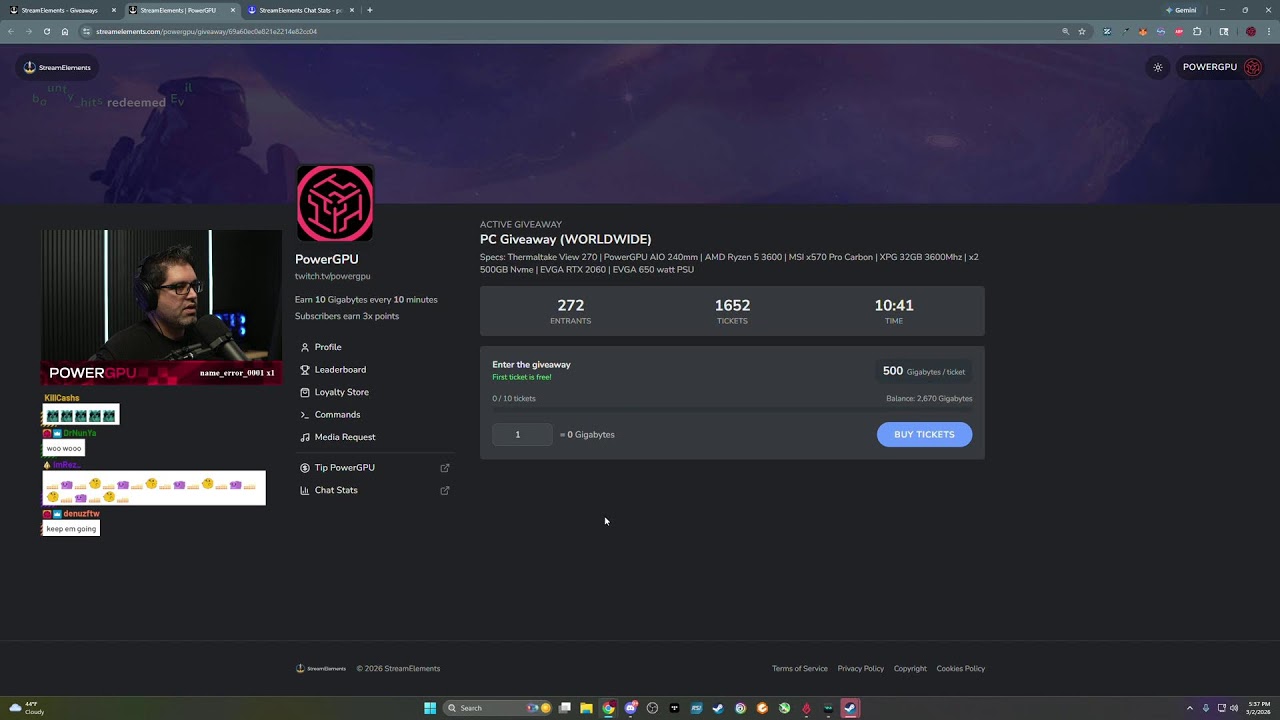Visit the twitch.tv/powergpu link
Screen dimensions: 1280x720
coord(332,276)
